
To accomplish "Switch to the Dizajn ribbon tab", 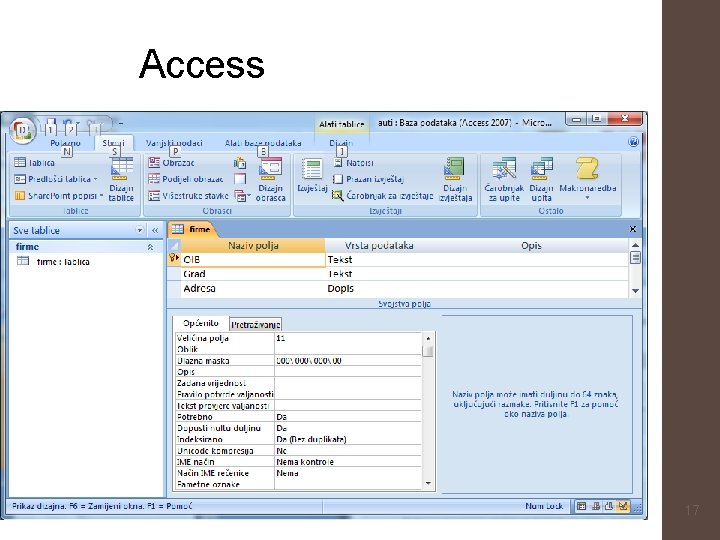I will coord(341,143).
